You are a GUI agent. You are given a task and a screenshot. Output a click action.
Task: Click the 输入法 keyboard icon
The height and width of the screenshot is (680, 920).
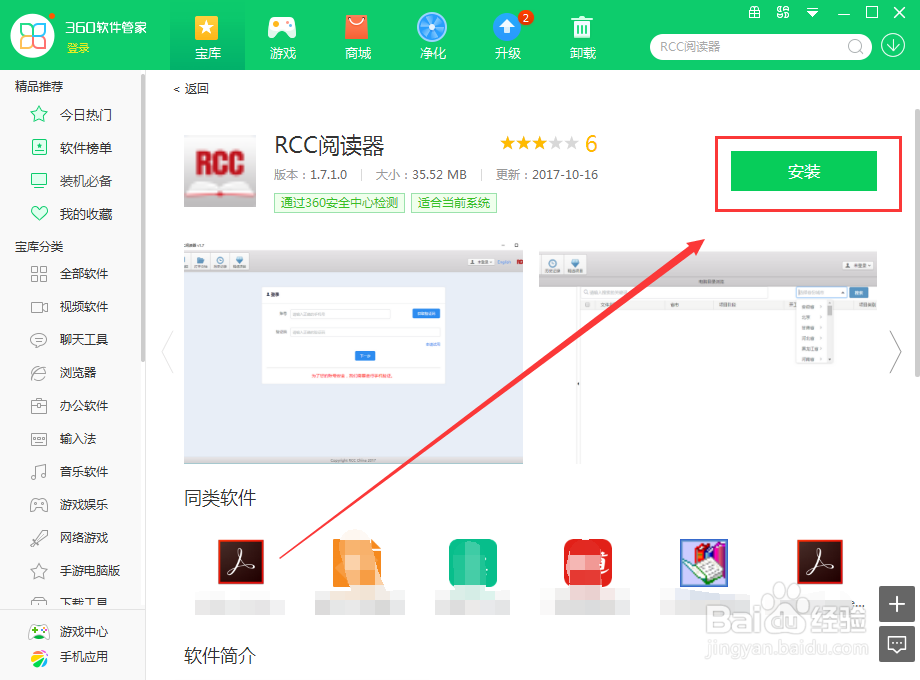pos(39,439)
